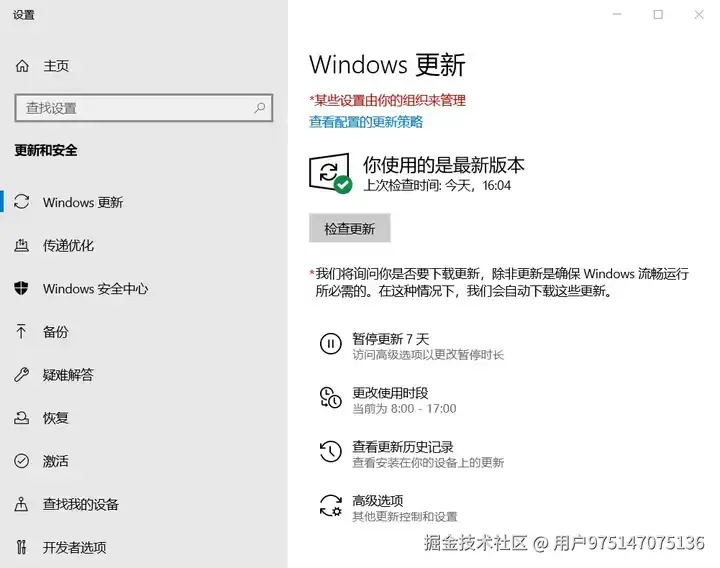The width and height of the screenshot is (720, 568).
Task: Click the 更新和安全 section heading
Action: [46, 150]
